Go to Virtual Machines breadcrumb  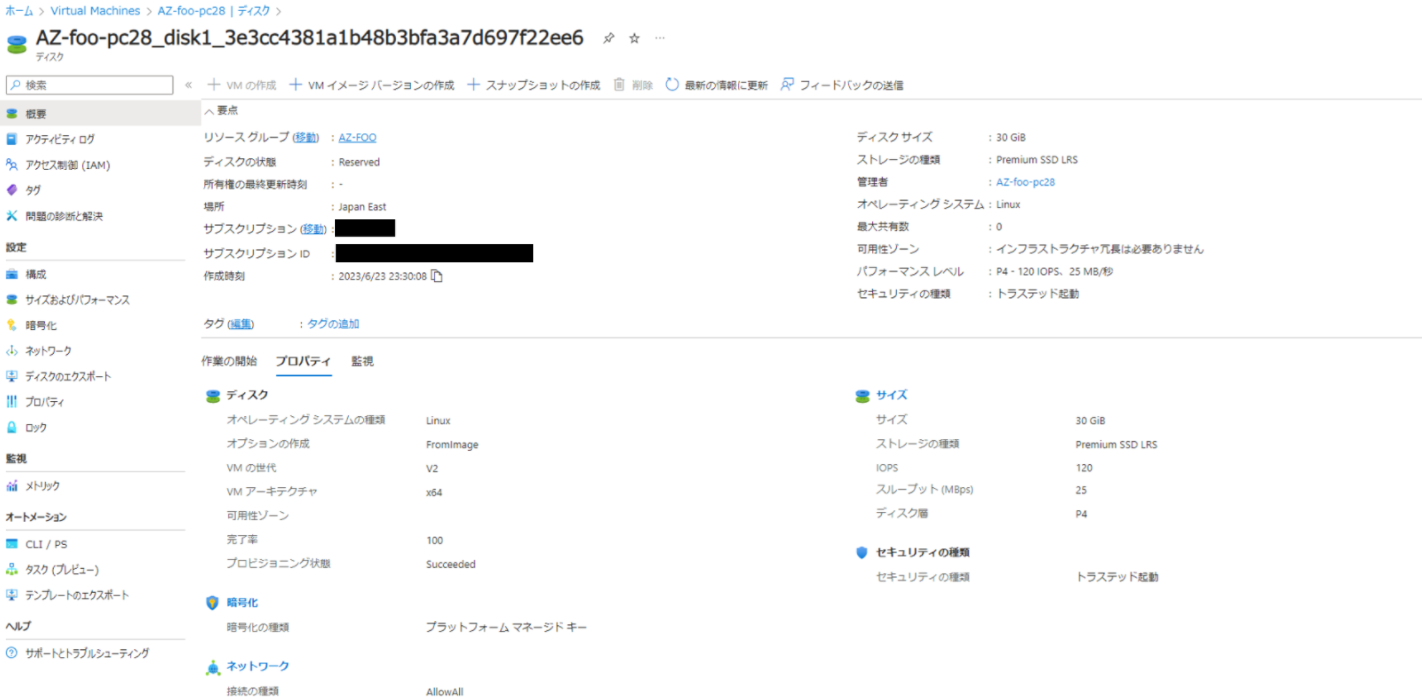pos(95,10)
